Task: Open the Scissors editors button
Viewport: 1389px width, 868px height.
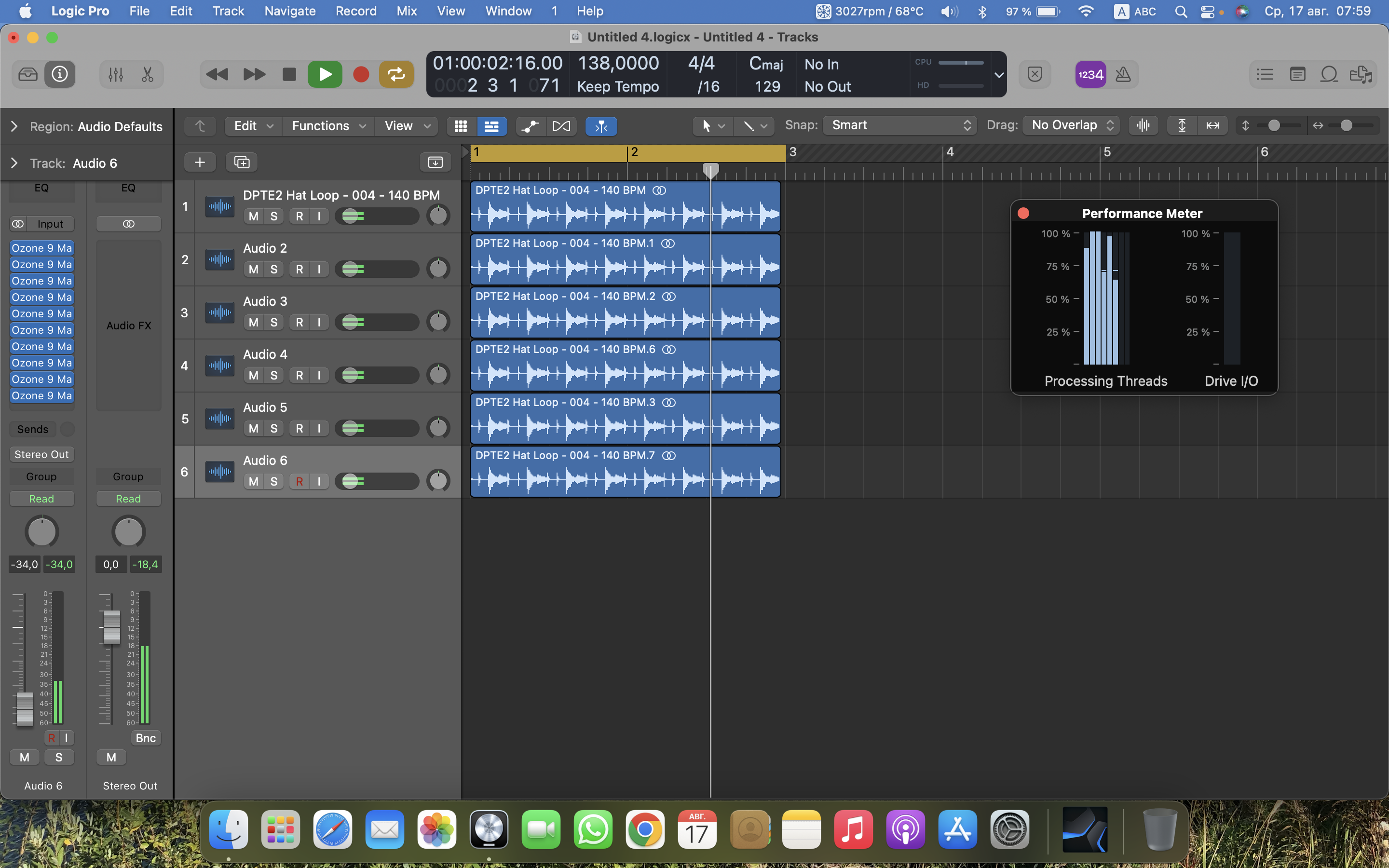Action: [x=148, y=74]
